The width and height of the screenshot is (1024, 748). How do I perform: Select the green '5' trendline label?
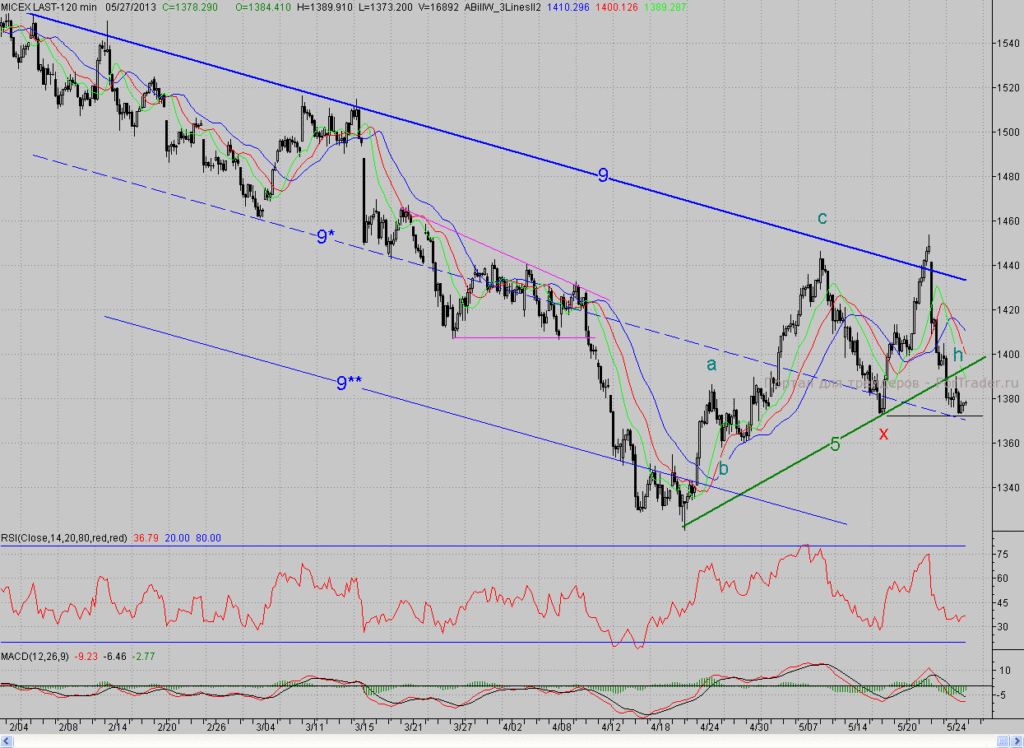click(835, 444)
